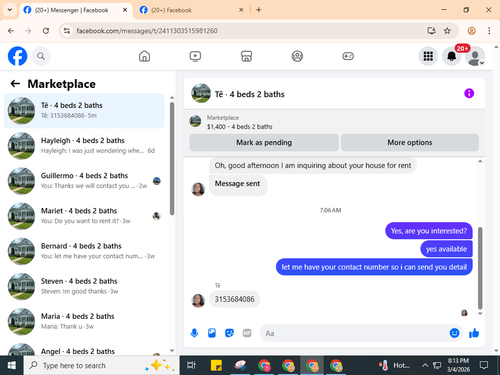Choose a sticker from the sticker icon
This screenshot has height=375, width=500.
click(x=229, y=333)
